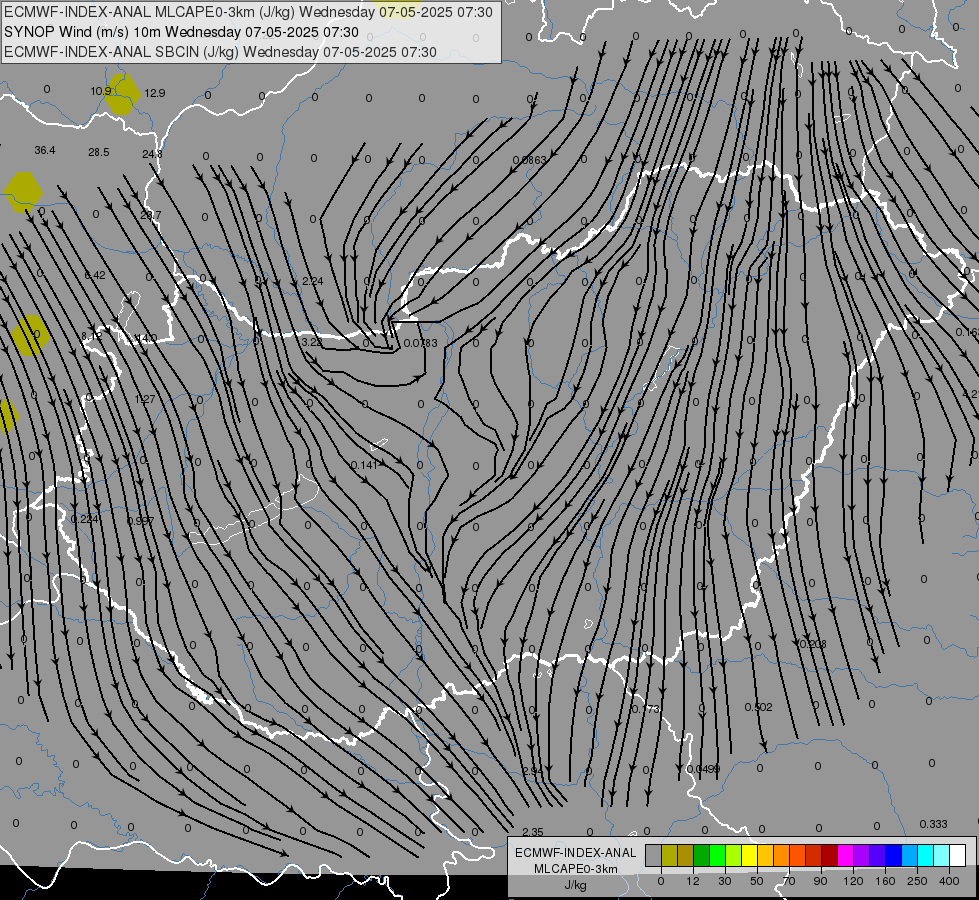Click the legend scale label 30
979x900 pixels.
724,881
